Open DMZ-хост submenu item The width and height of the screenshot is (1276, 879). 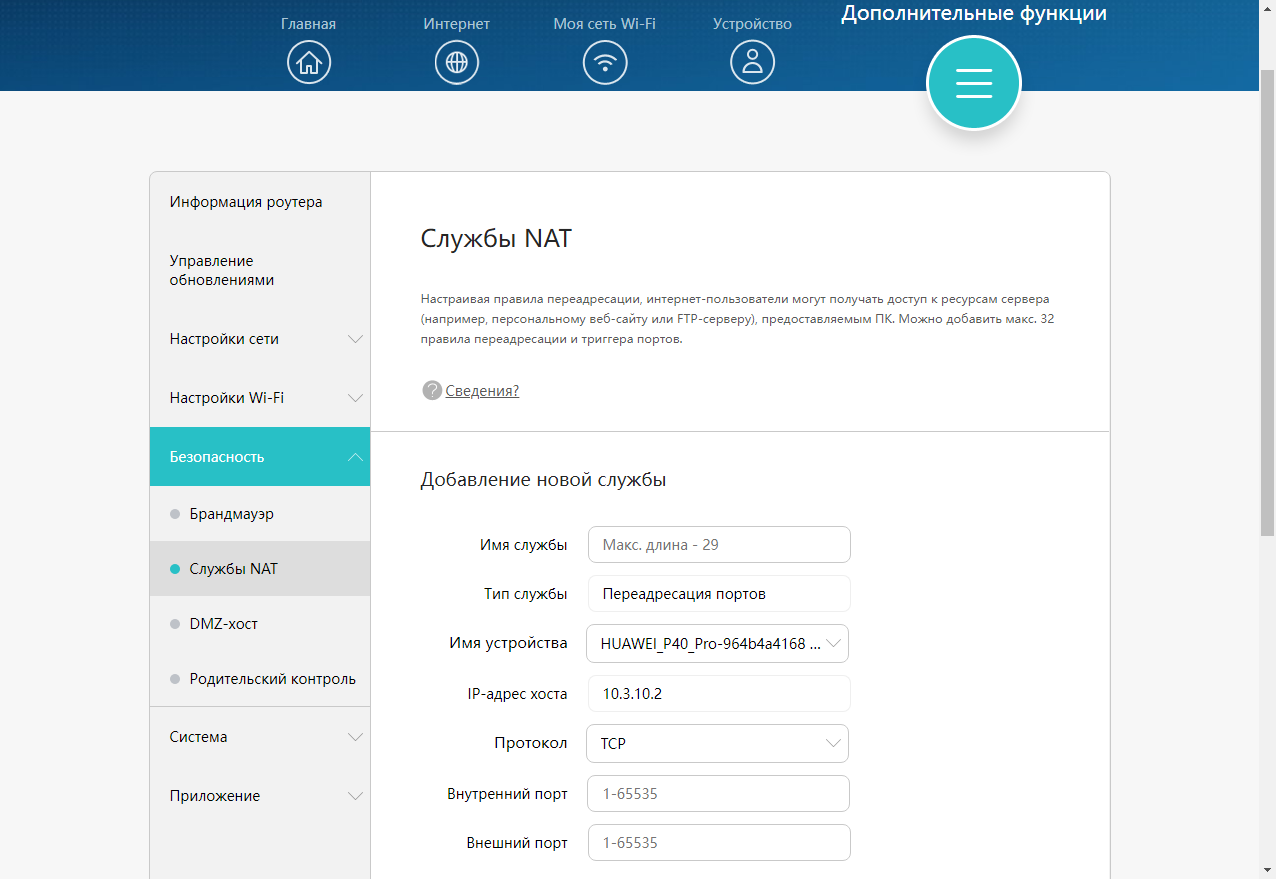tap(260, 624)
